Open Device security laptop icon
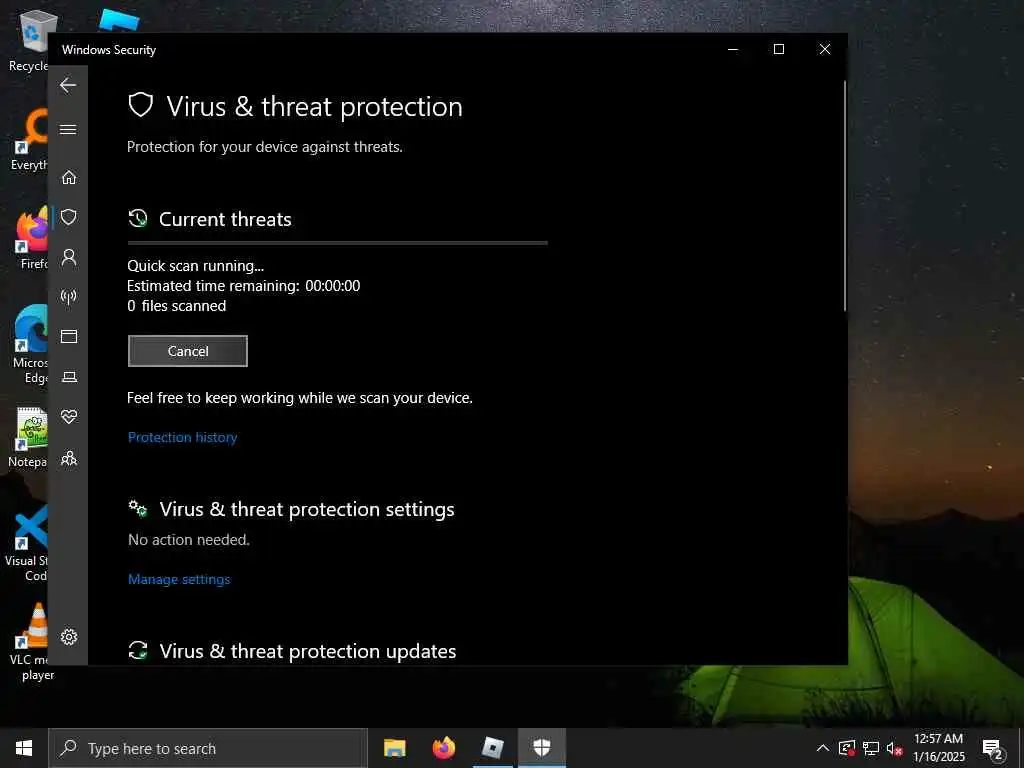This screenshot has width=1024, height=768. point(69,377)
